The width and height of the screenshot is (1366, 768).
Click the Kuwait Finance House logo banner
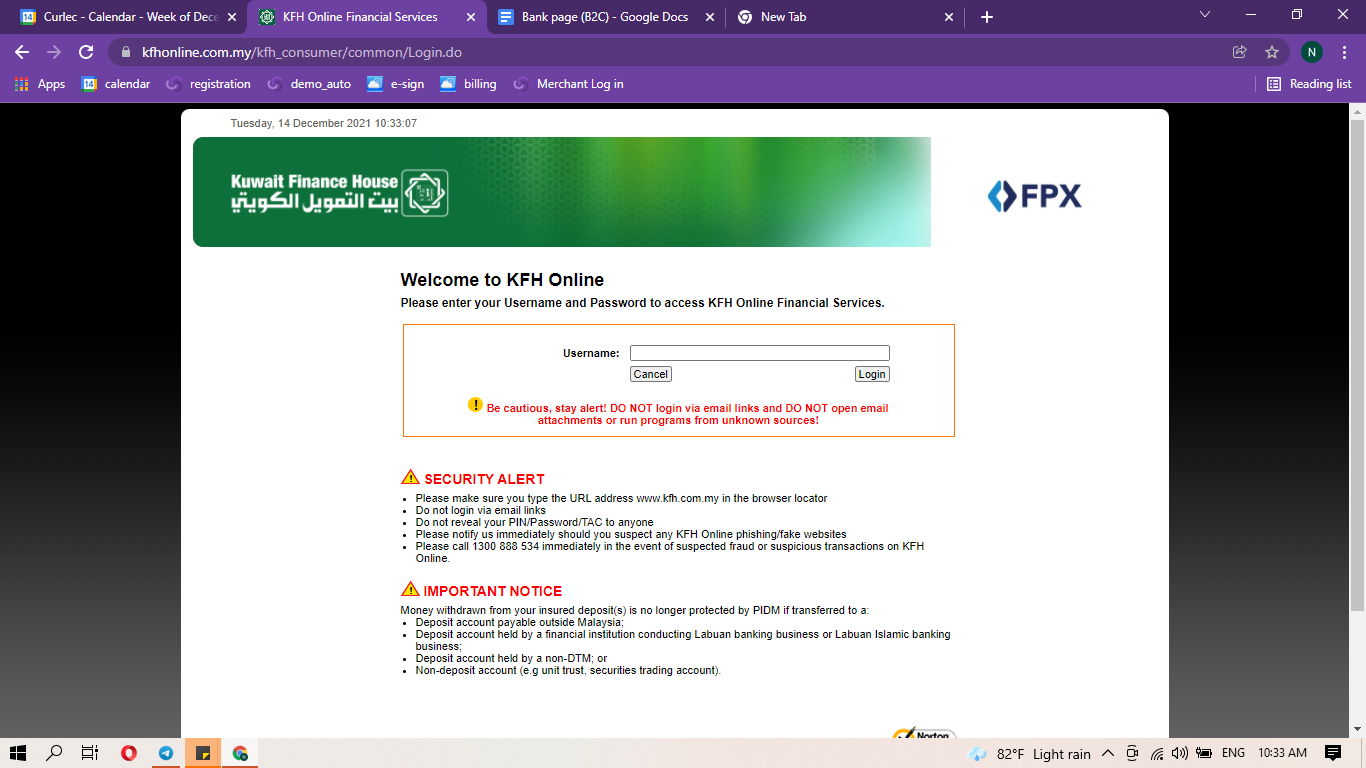click(x=562, y=192)
